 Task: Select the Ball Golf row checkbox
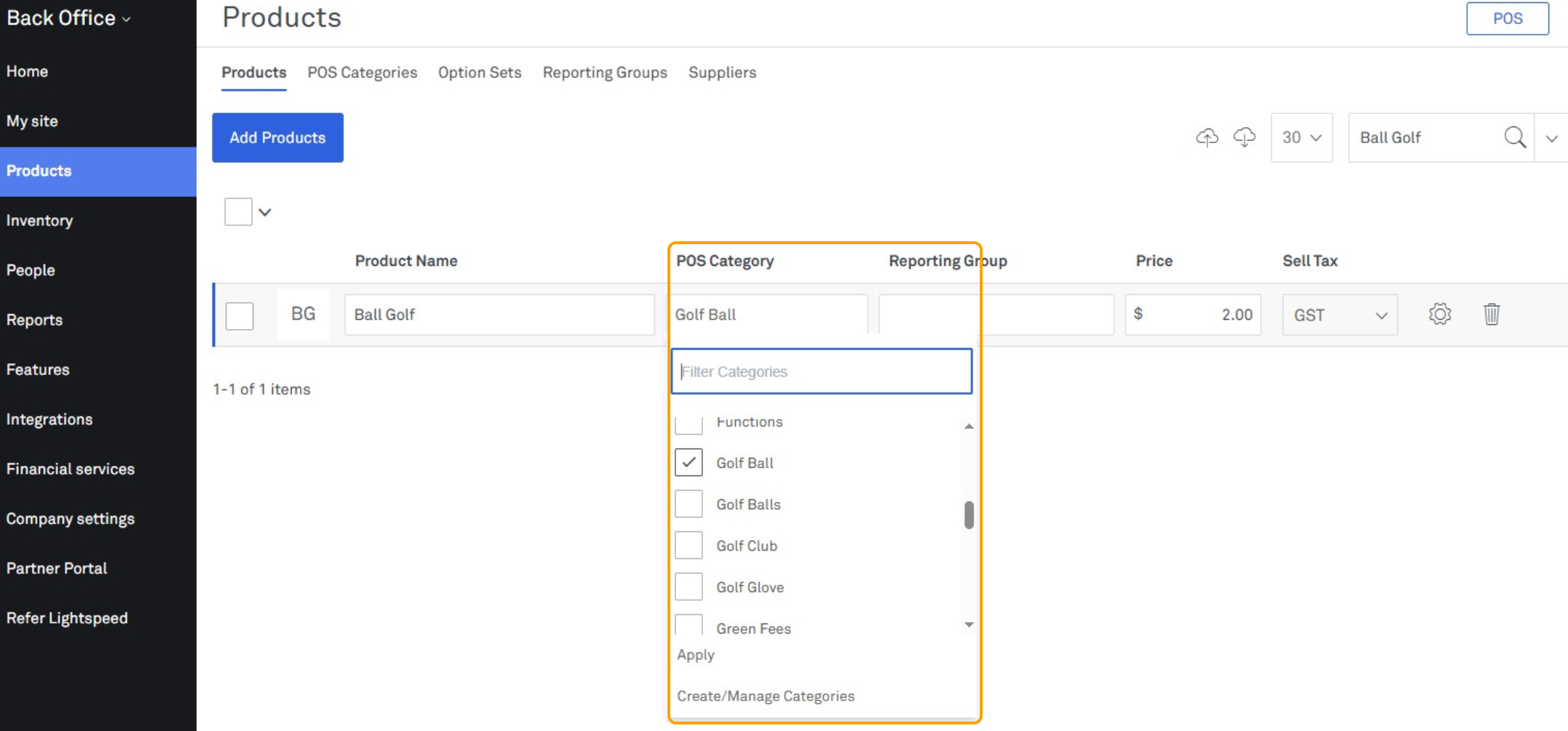pos(240,316)
